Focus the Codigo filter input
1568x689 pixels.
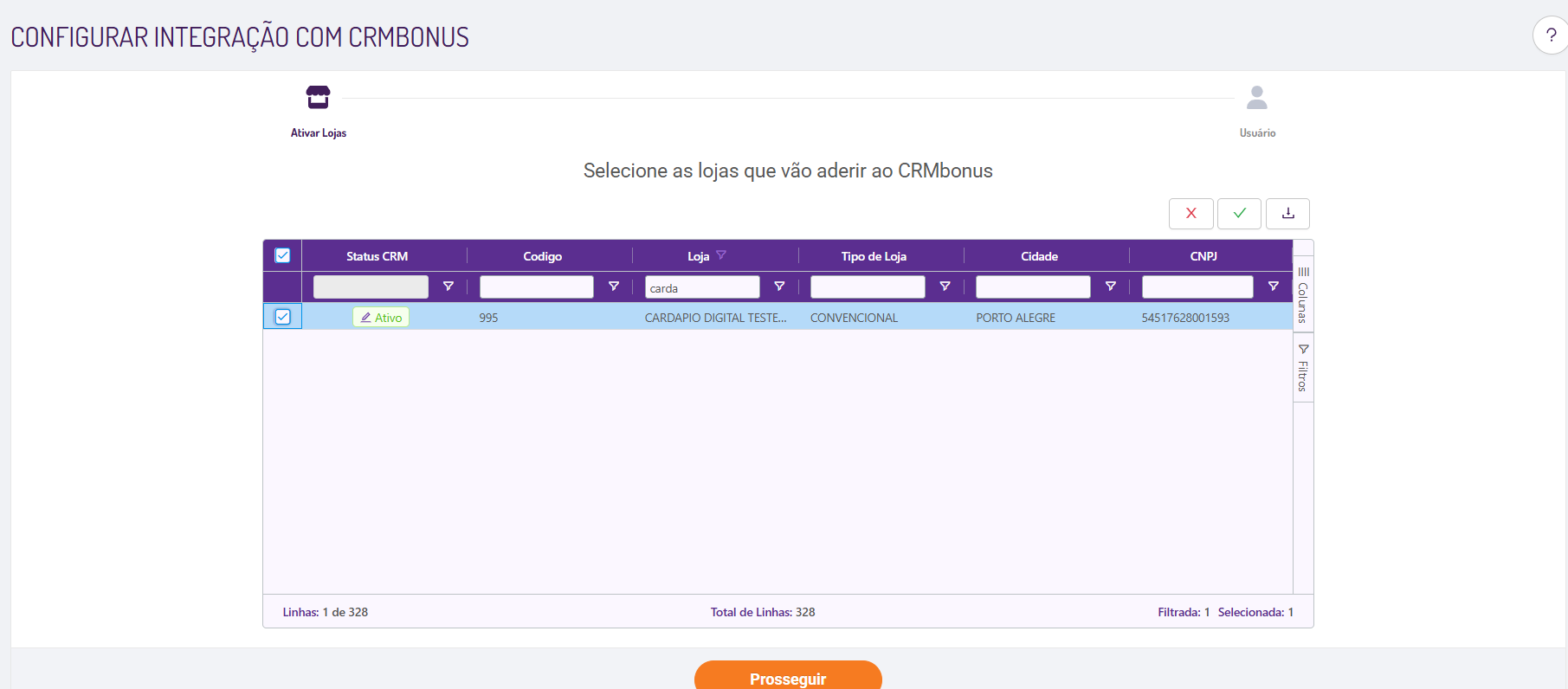coord(537,287)
